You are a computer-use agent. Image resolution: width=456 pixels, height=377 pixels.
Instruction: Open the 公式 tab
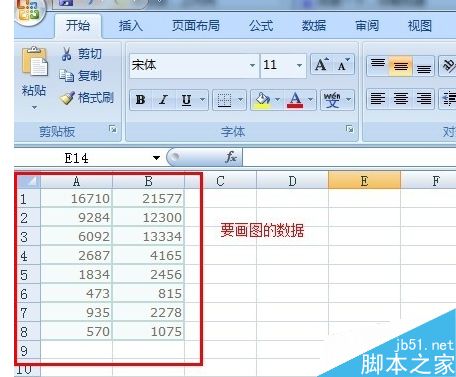[x=261, y=26]
